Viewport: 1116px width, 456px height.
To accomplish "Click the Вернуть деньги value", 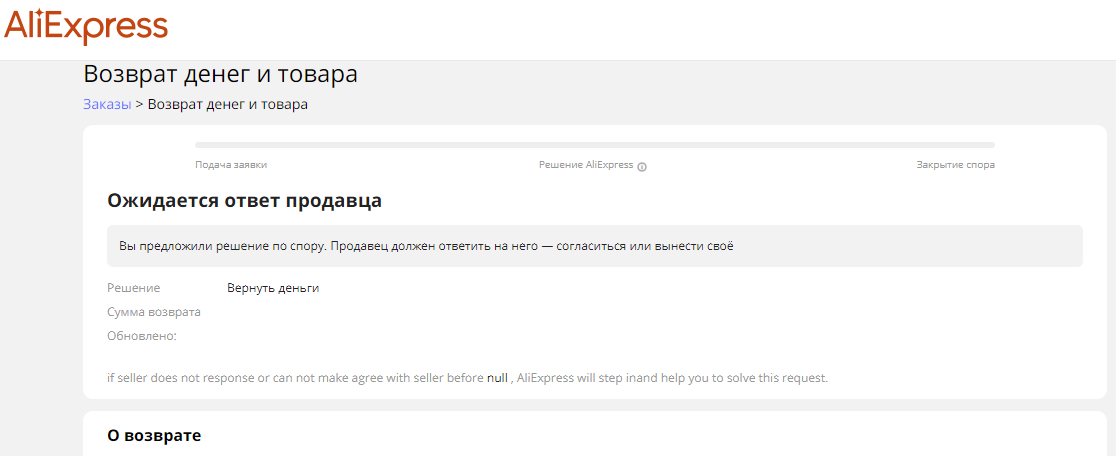I will pyautogui.click(x=273, y=288).
